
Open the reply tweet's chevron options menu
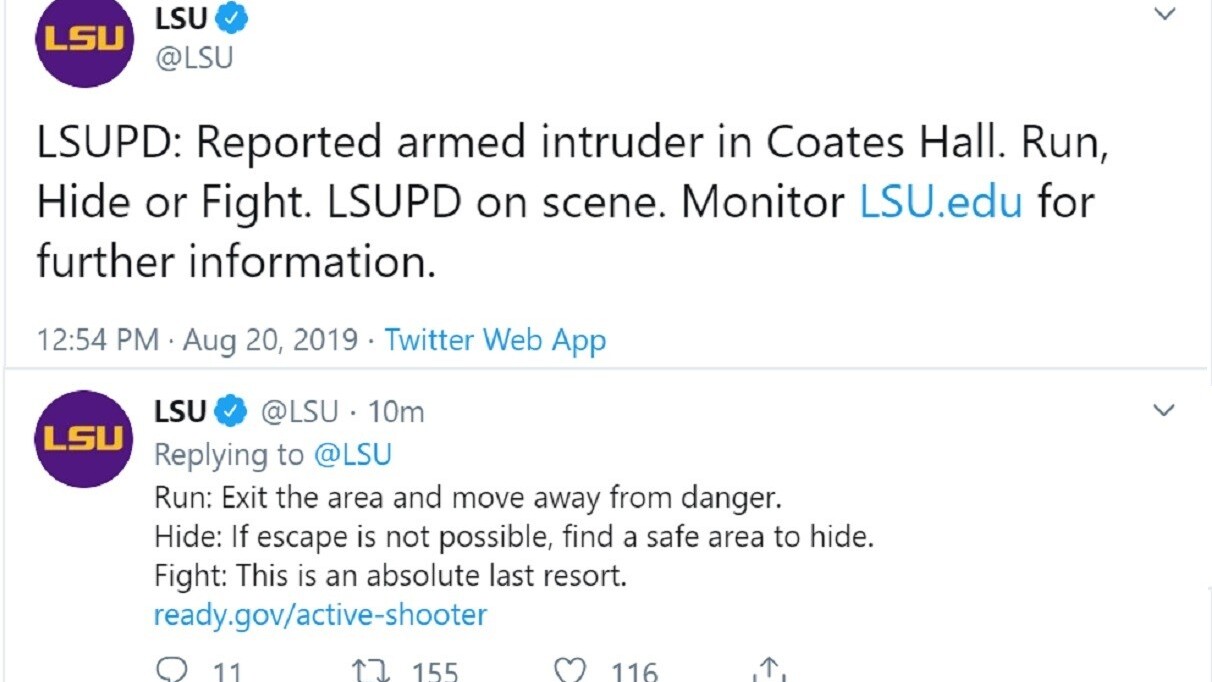pos(1164,410)
